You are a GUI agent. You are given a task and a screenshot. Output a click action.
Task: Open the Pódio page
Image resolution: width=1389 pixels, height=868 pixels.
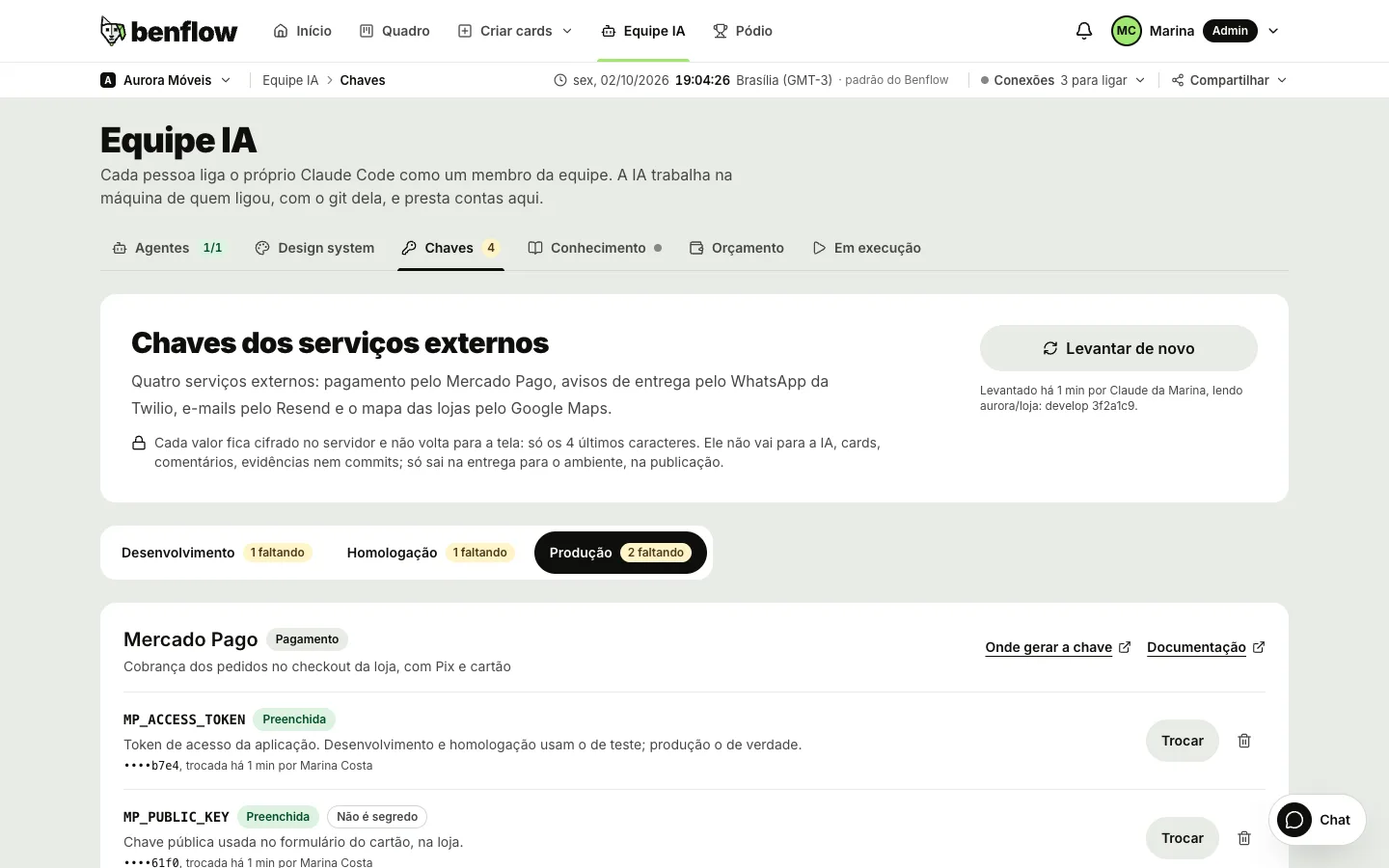[x=743, y=31]
